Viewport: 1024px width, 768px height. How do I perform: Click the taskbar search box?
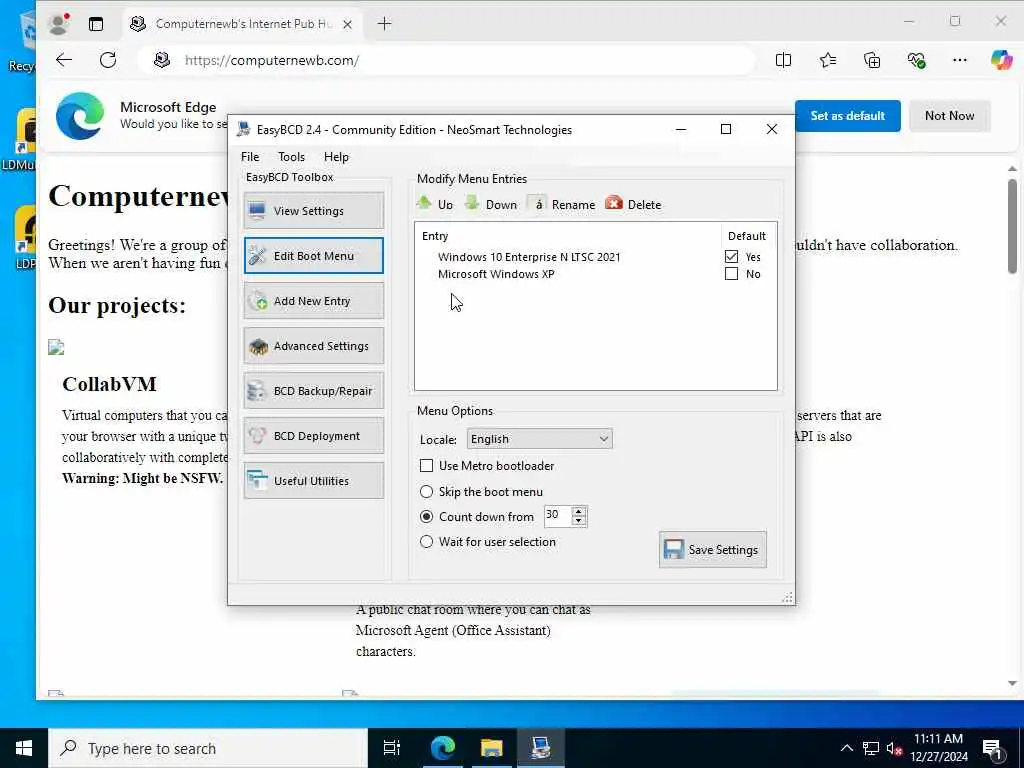pyautogui.click(x=208, y=748)
